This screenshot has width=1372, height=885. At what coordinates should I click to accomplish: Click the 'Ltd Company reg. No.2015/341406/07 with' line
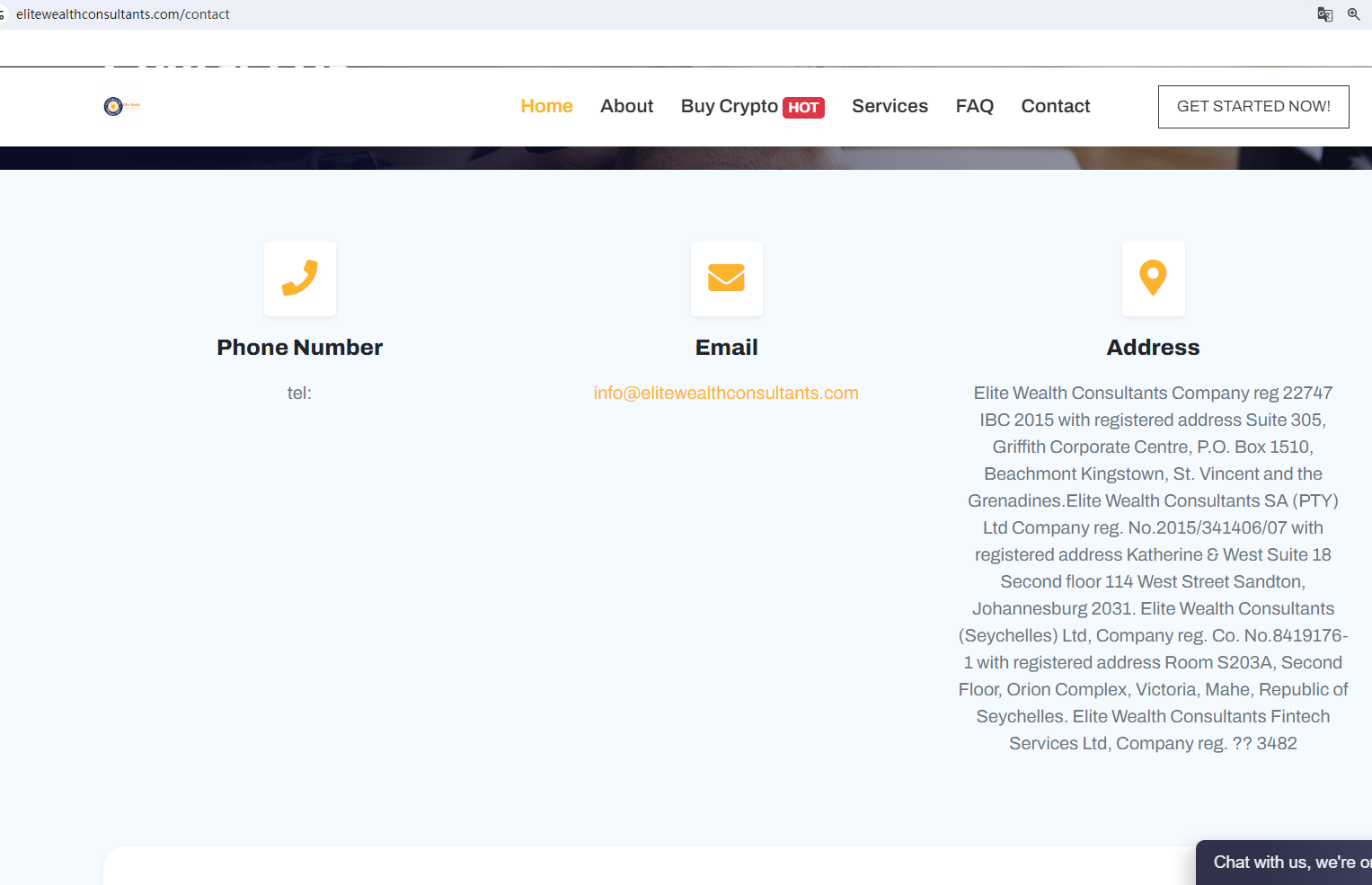[1153, 527]
